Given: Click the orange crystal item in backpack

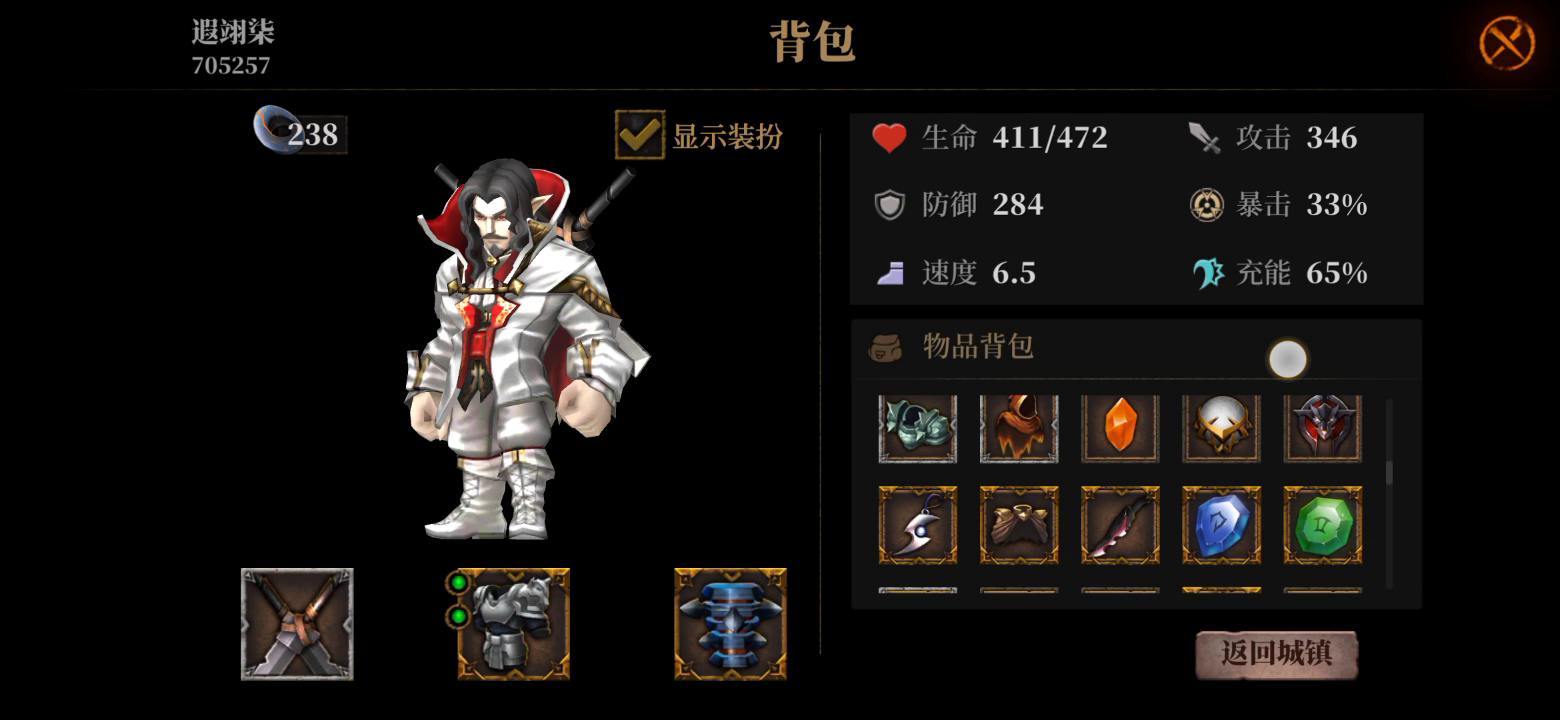Looking at the screenshot, I should click(x=1120, y=428).
